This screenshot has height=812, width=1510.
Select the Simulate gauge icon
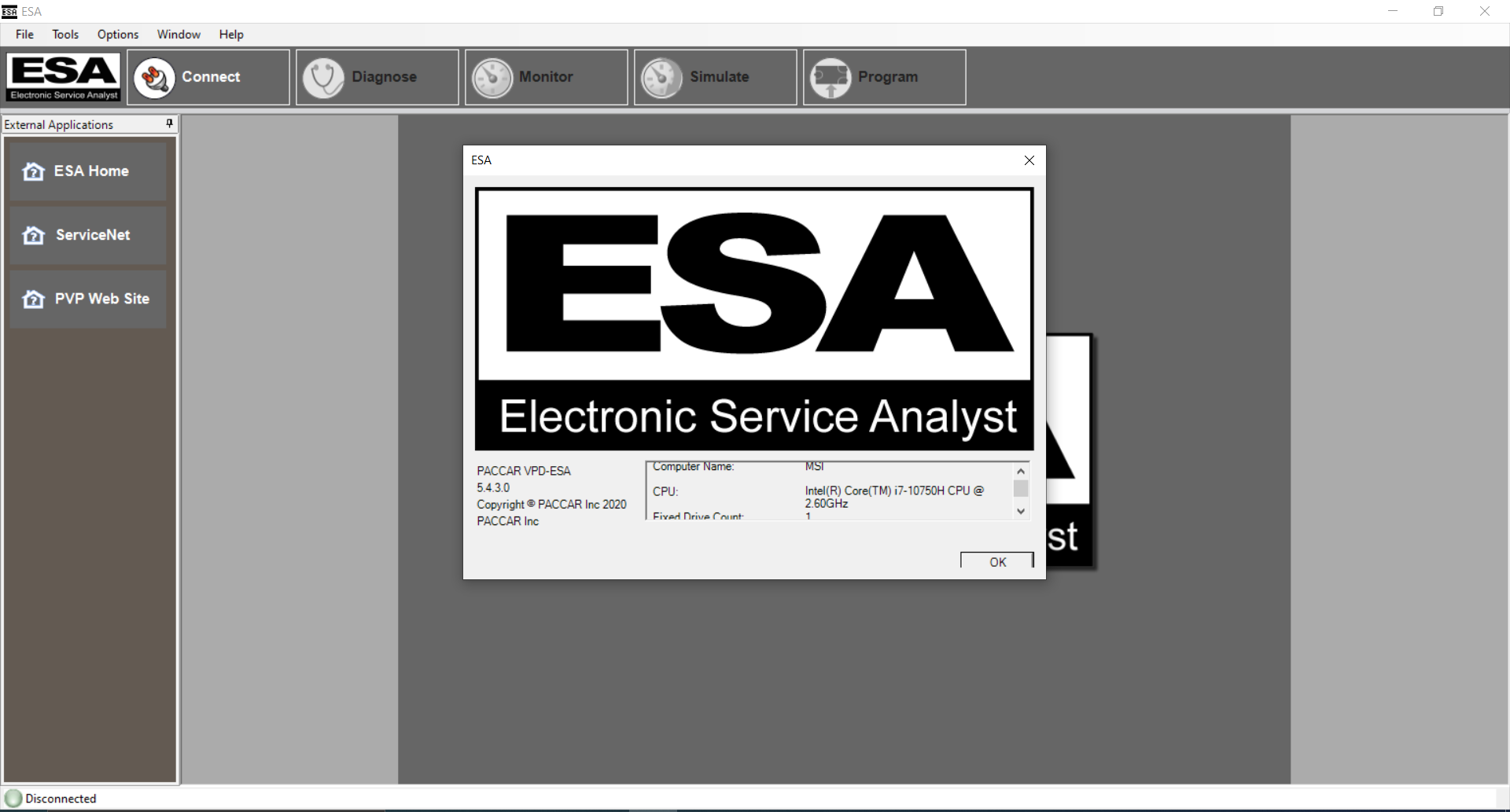tap(661, 77)
